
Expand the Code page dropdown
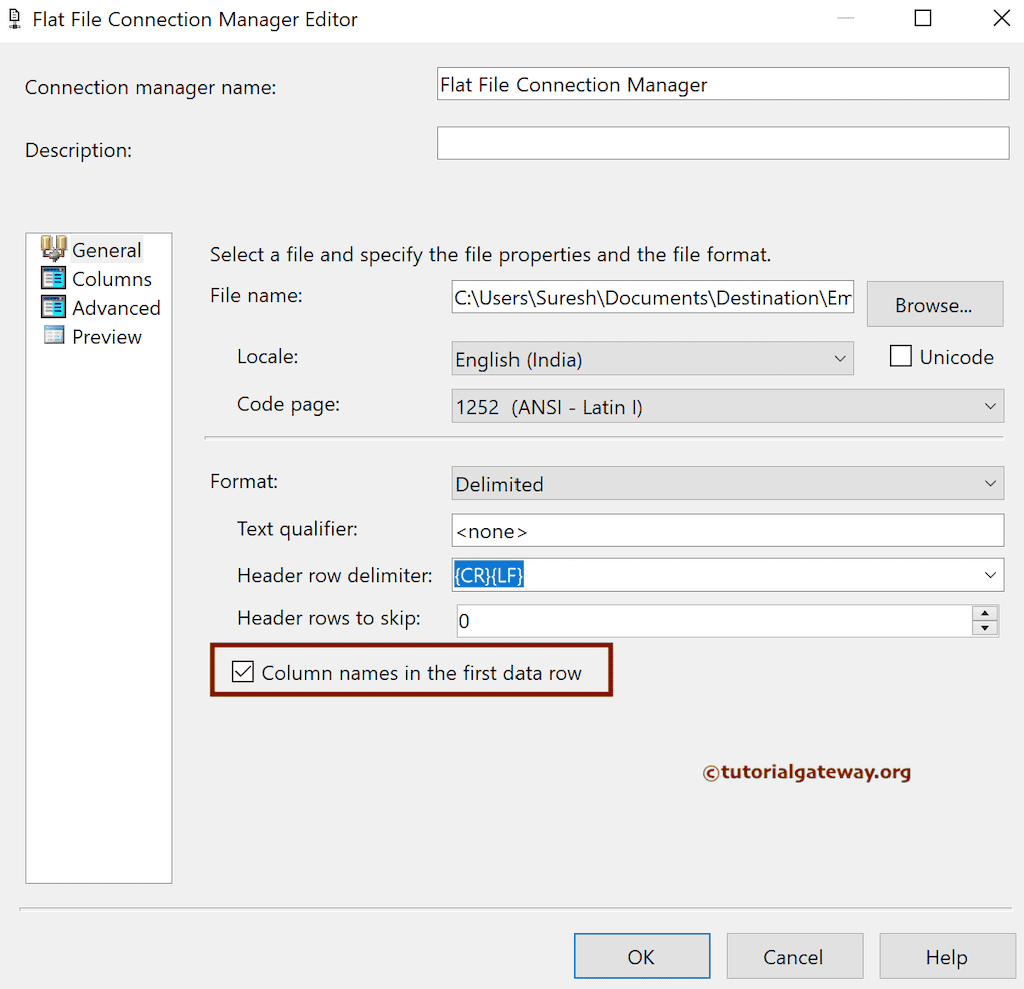click(x=990, y=406)
